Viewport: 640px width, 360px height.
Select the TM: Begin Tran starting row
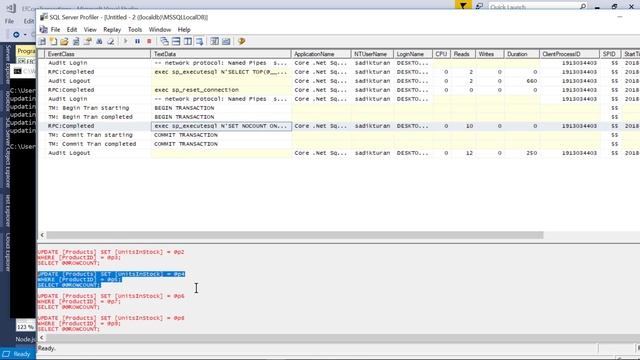tap(339, 108)
